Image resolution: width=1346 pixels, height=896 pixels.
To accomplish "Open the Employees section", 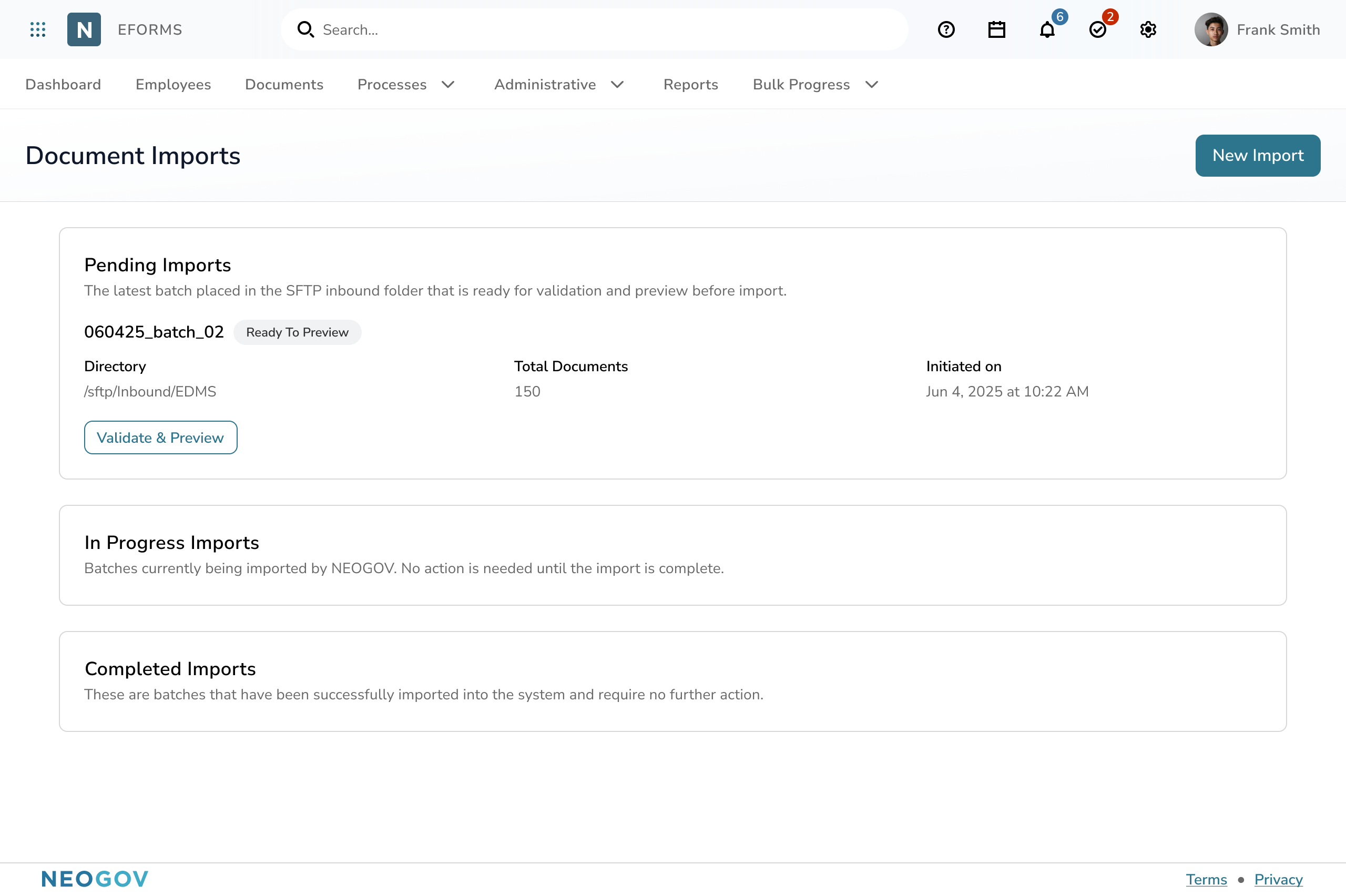I will [172, 84].
